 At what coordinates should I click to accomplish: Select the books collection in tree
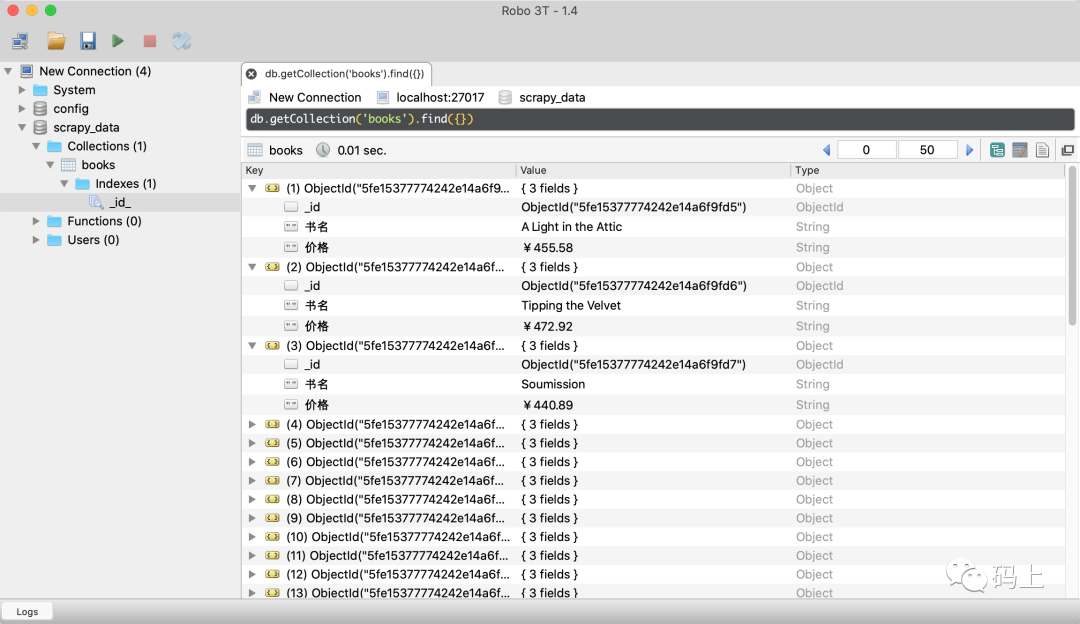(x=98, y=165)
